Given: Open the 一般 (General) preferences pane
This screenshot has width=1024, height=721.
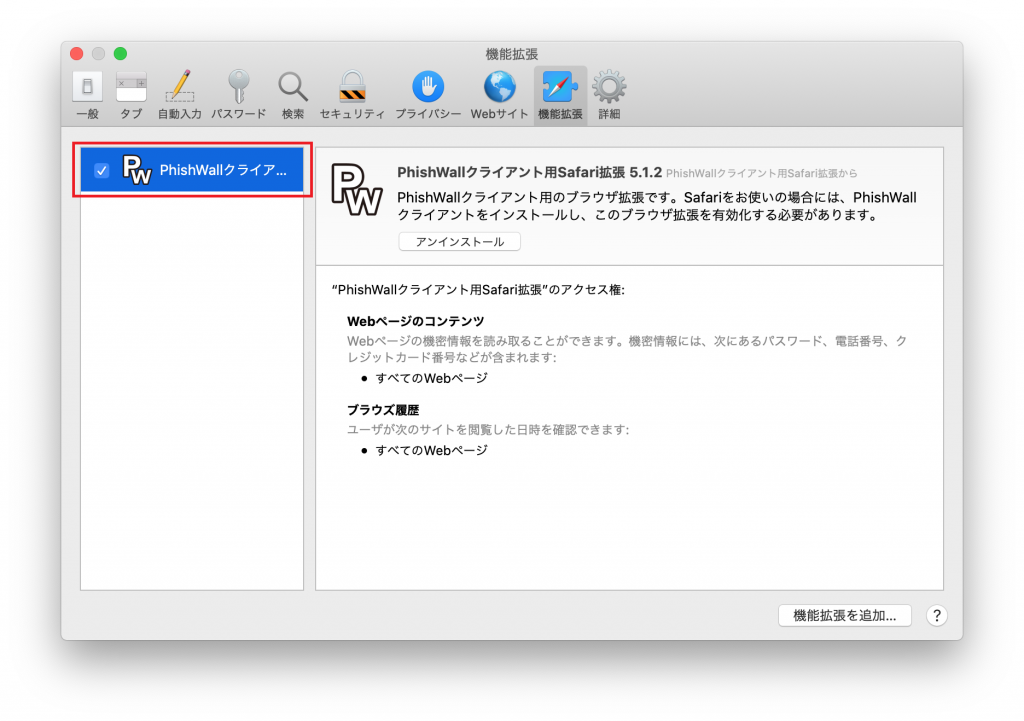Looking at the screenshot, I should tap(88, 95).
